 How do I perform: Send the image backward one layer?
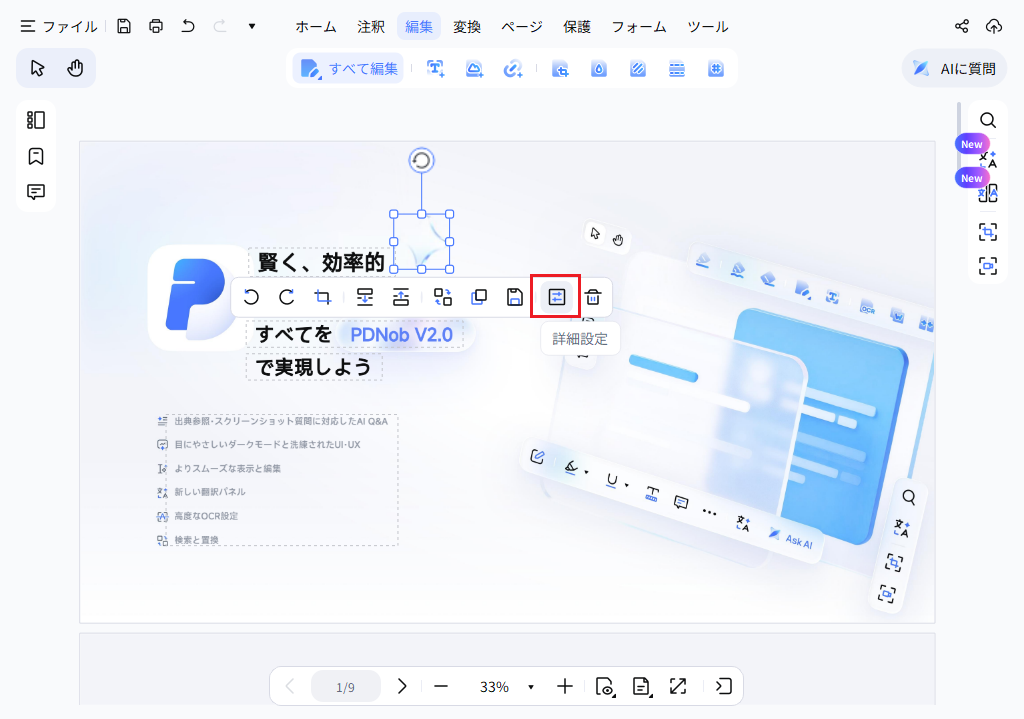click(364, 298)
